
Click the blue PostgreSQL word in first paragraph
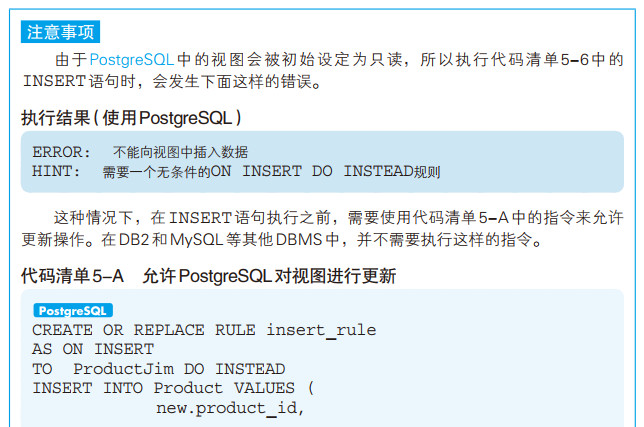[131, 60]
